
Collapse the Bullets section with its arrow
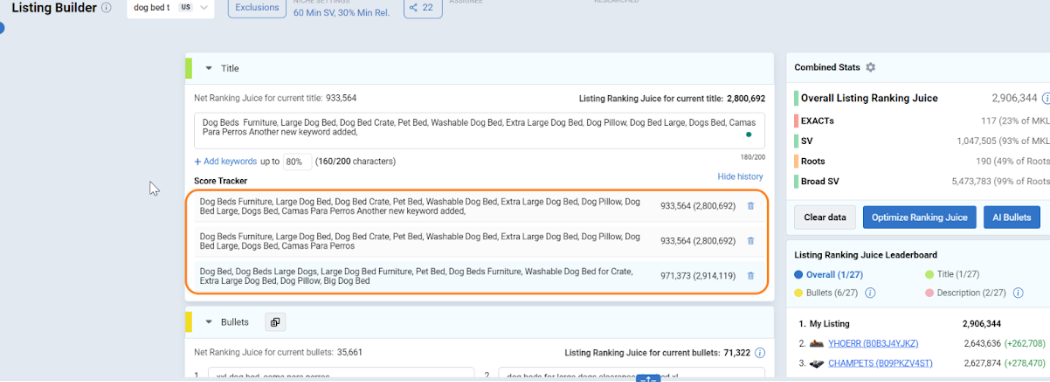pos(208,322)
